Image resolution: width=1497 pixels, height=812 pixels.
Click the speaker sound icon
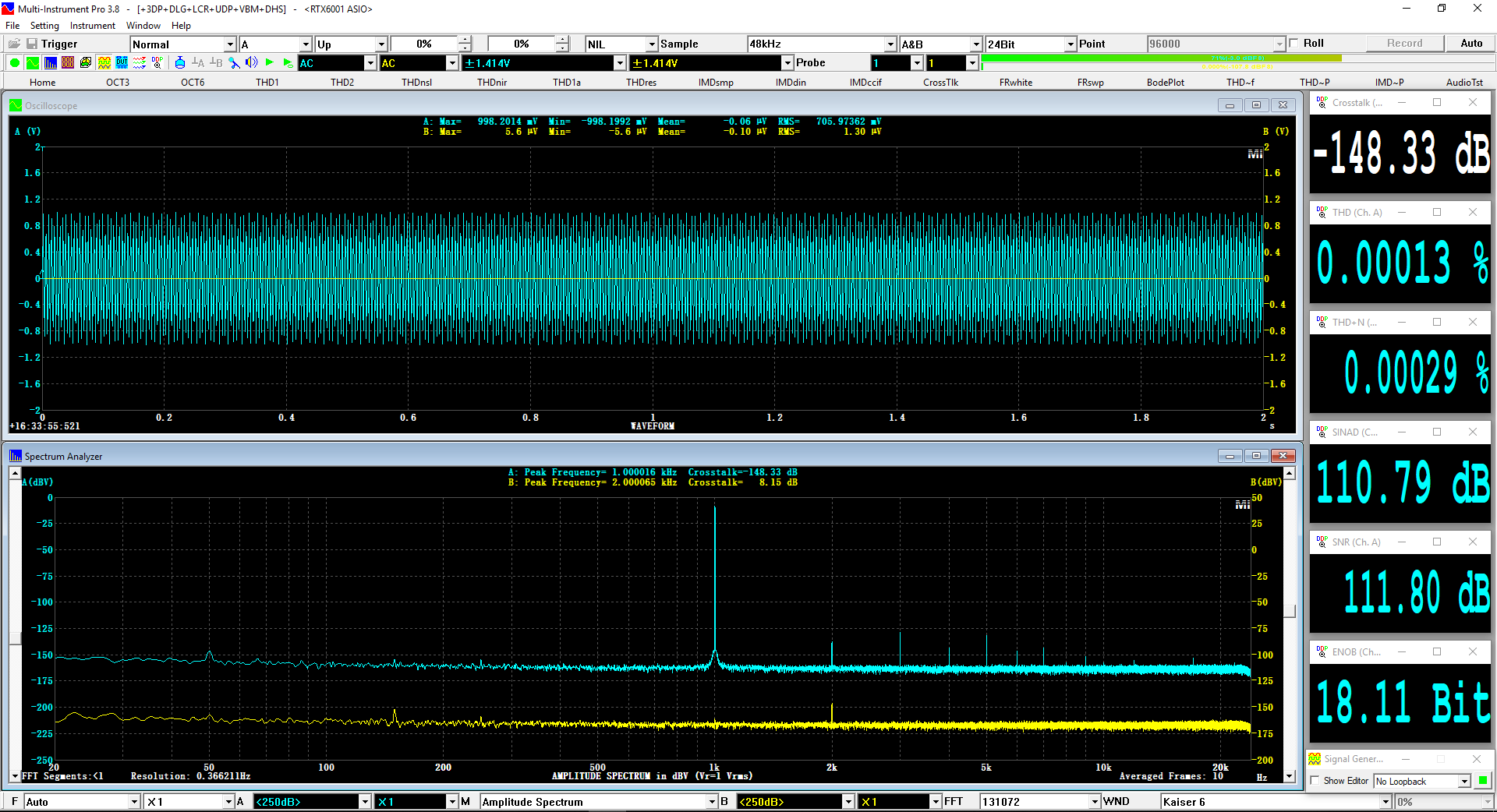click(251, 63)
